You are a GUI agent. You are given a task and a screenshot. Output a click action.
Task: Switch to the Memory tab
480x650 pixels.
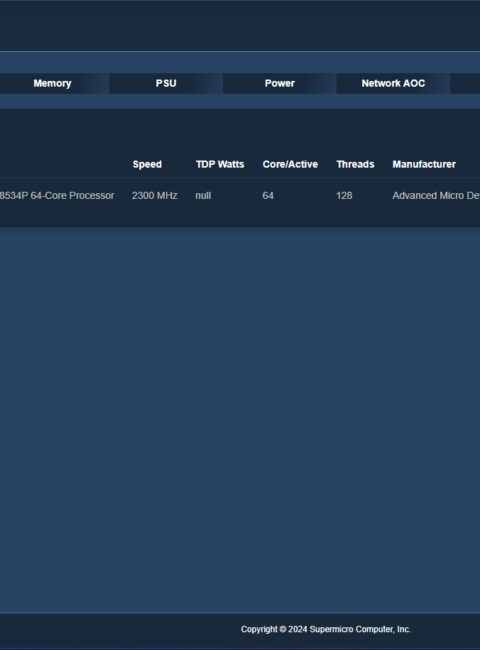click(52, 83)
